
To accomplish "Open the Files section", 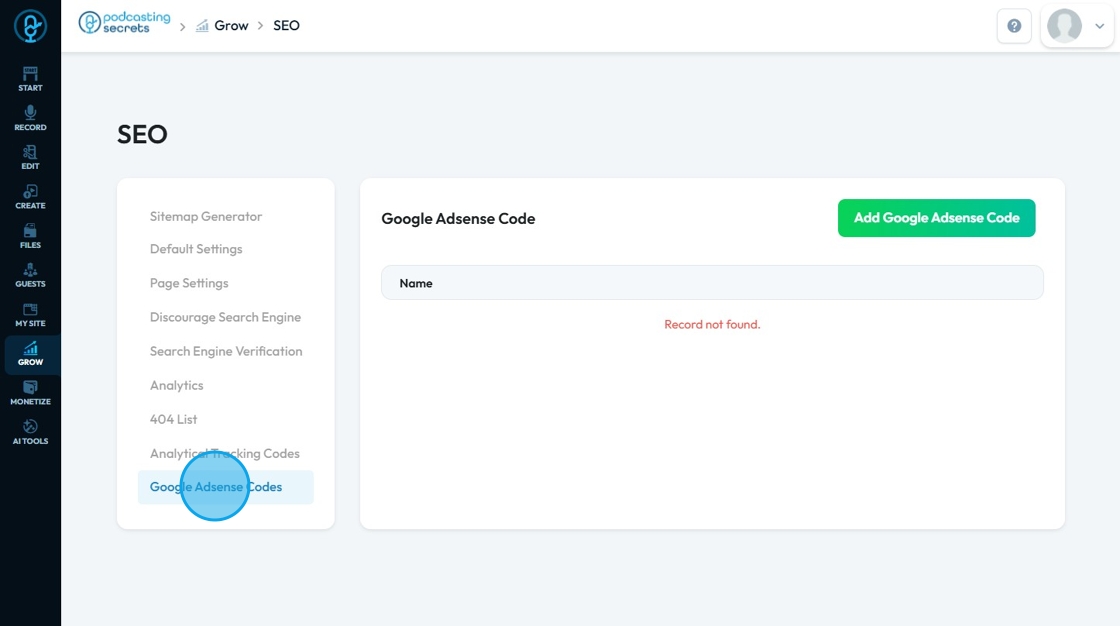I will tap(30, 236).
